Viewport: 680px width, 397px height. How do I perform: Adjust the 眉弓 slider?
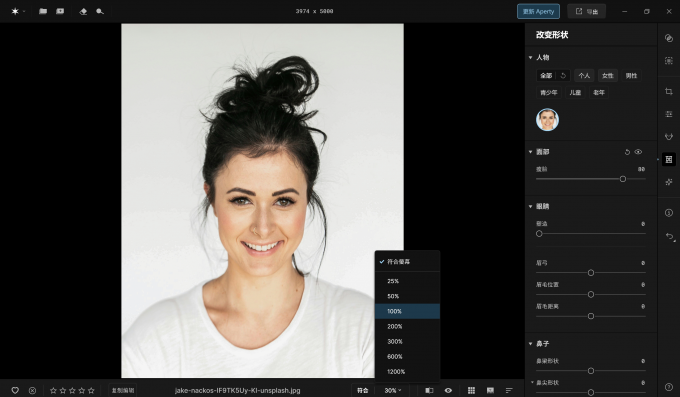pyautogui.click(x=591, y=272)
